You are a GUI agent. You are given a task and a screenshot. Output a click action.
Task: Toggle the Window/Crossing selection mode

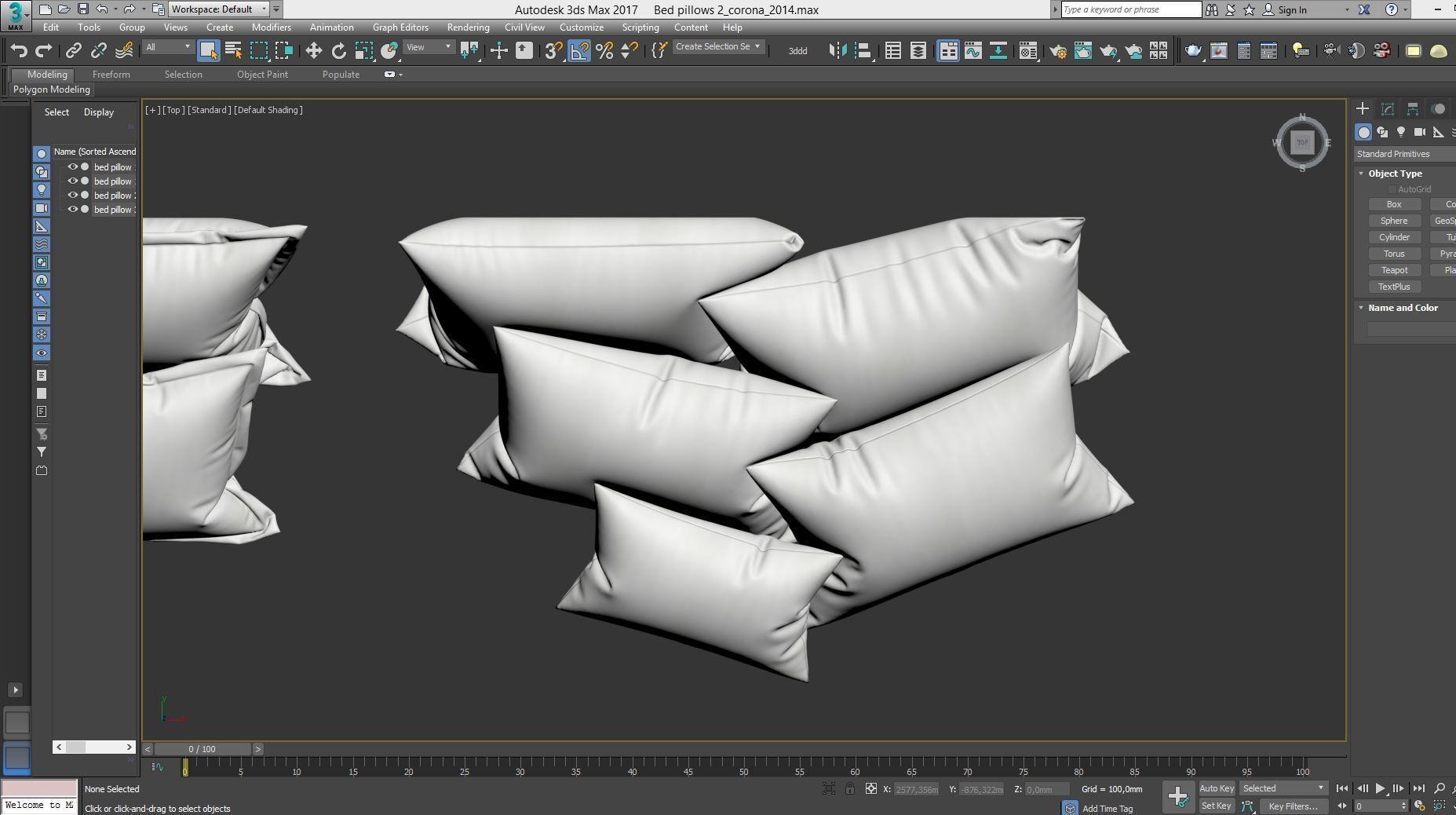283,51
